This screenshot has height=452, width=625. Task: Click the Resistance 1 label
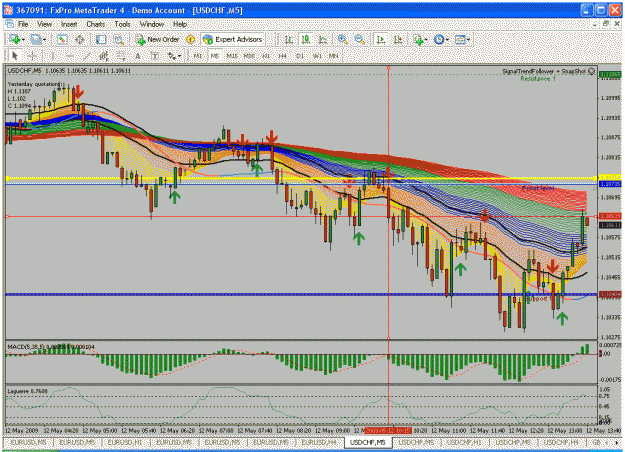(x=538, y=79)
